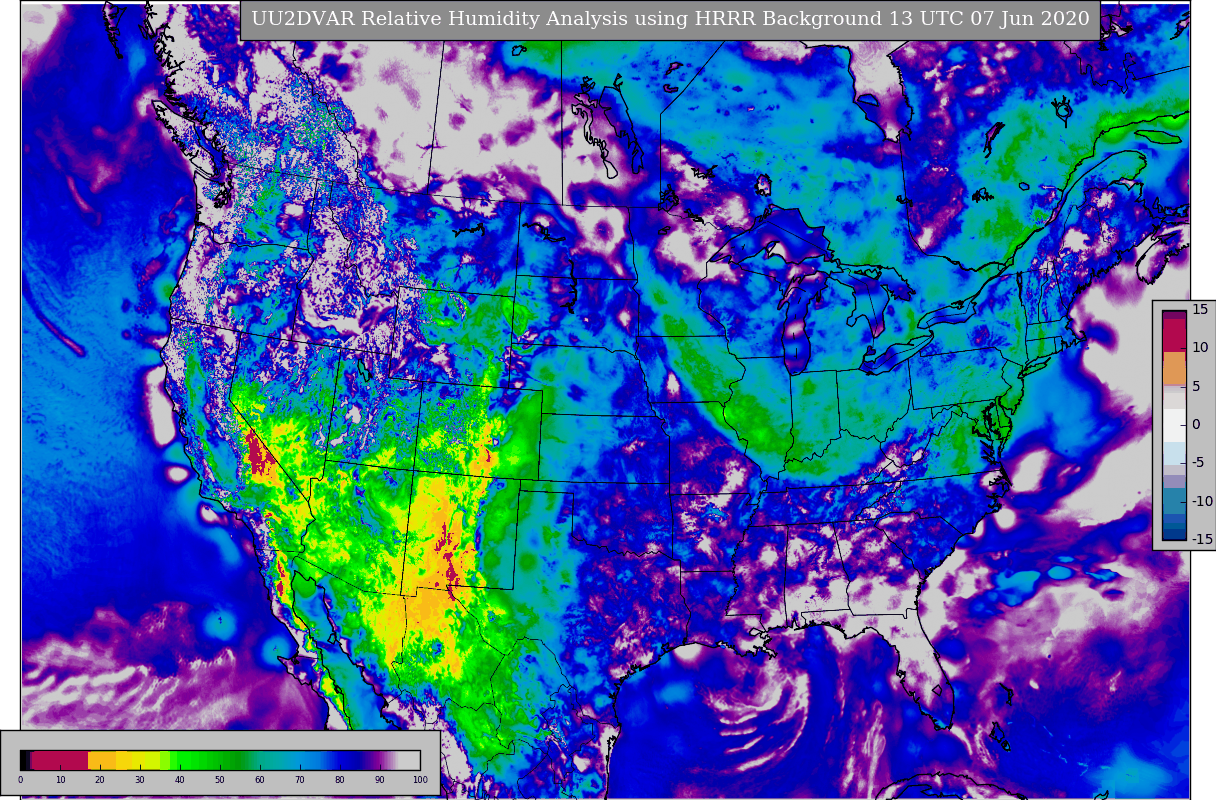Image resolution: width=1216 pixels, height=800 pixels.
Task: Pick the light blue band on right colorbar
Action: click(x=1174, y=453)
